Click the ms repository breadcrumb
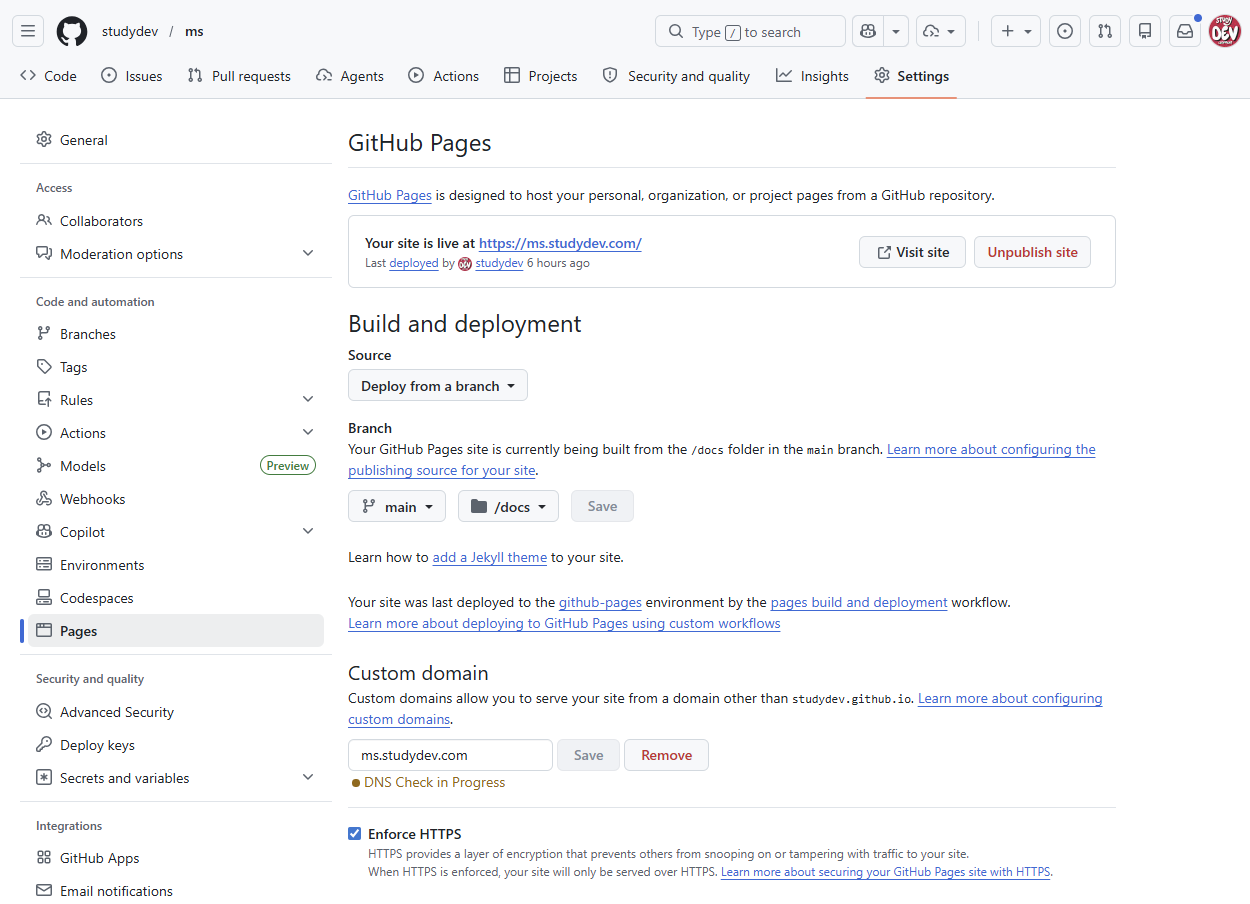1250x904 pixels. tap(194, 31)
